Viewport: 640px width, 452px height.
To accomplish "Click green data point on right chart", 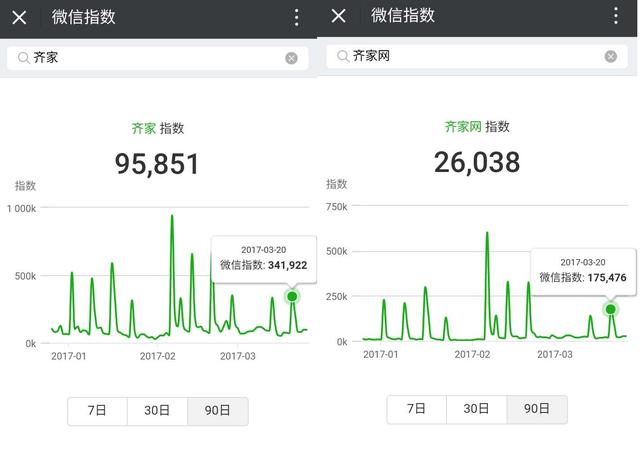I will [x=611, y=309].
